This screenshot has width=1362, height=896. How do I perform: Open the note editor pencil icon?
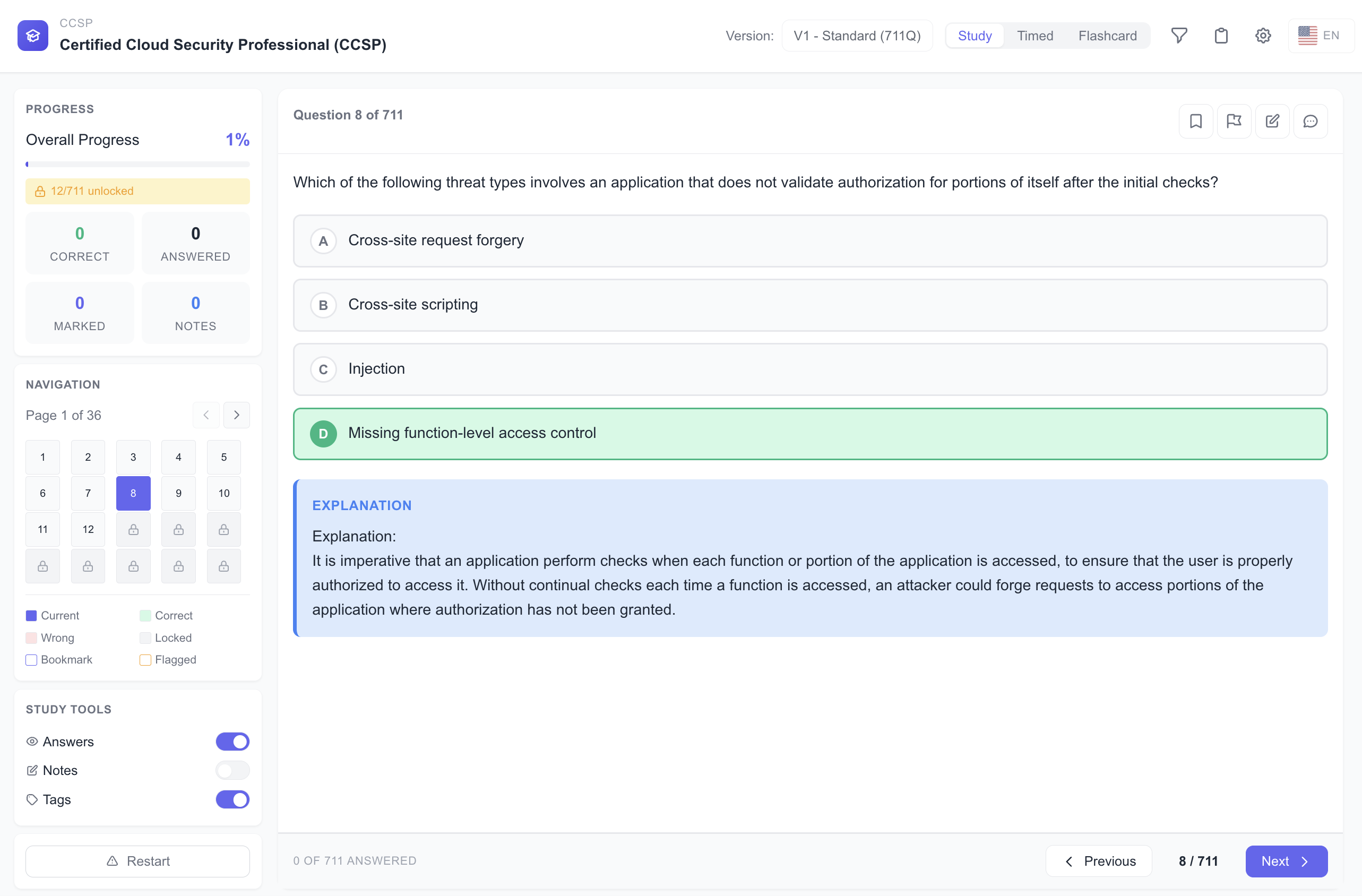coord(1272,120)
